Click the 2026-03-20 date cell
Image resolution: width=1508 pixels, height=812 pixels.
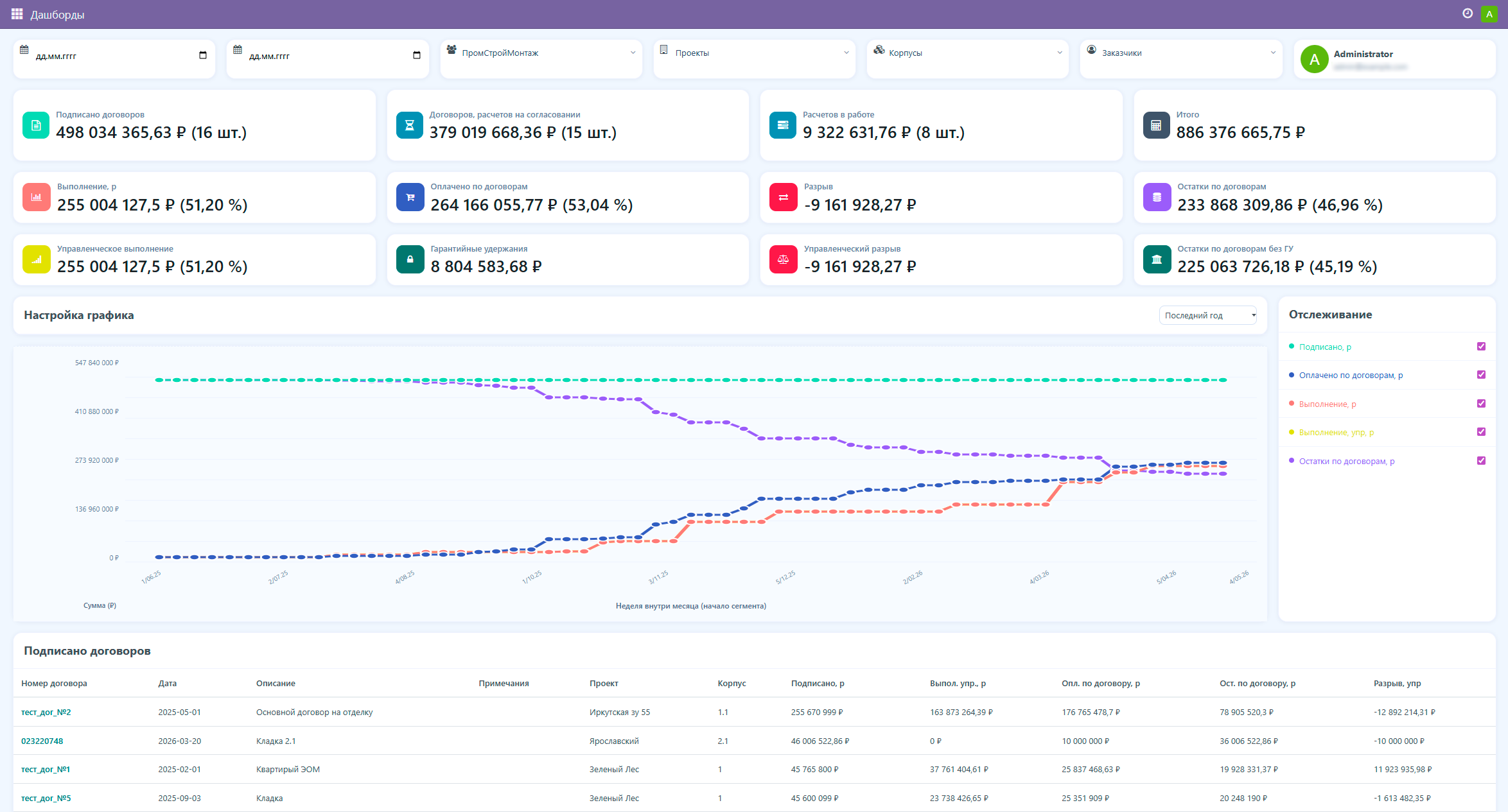(x=180, y=741)
